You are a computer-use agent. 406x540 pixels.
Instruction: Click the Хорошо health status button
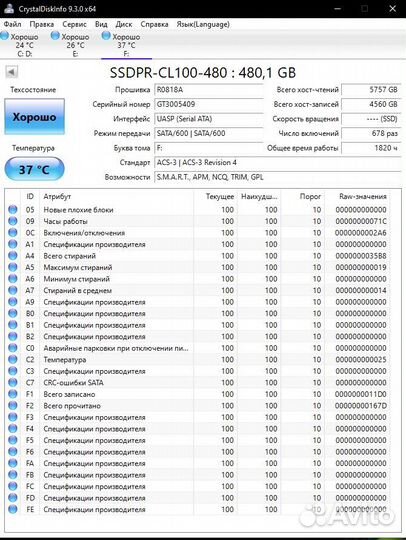[34, 117]
